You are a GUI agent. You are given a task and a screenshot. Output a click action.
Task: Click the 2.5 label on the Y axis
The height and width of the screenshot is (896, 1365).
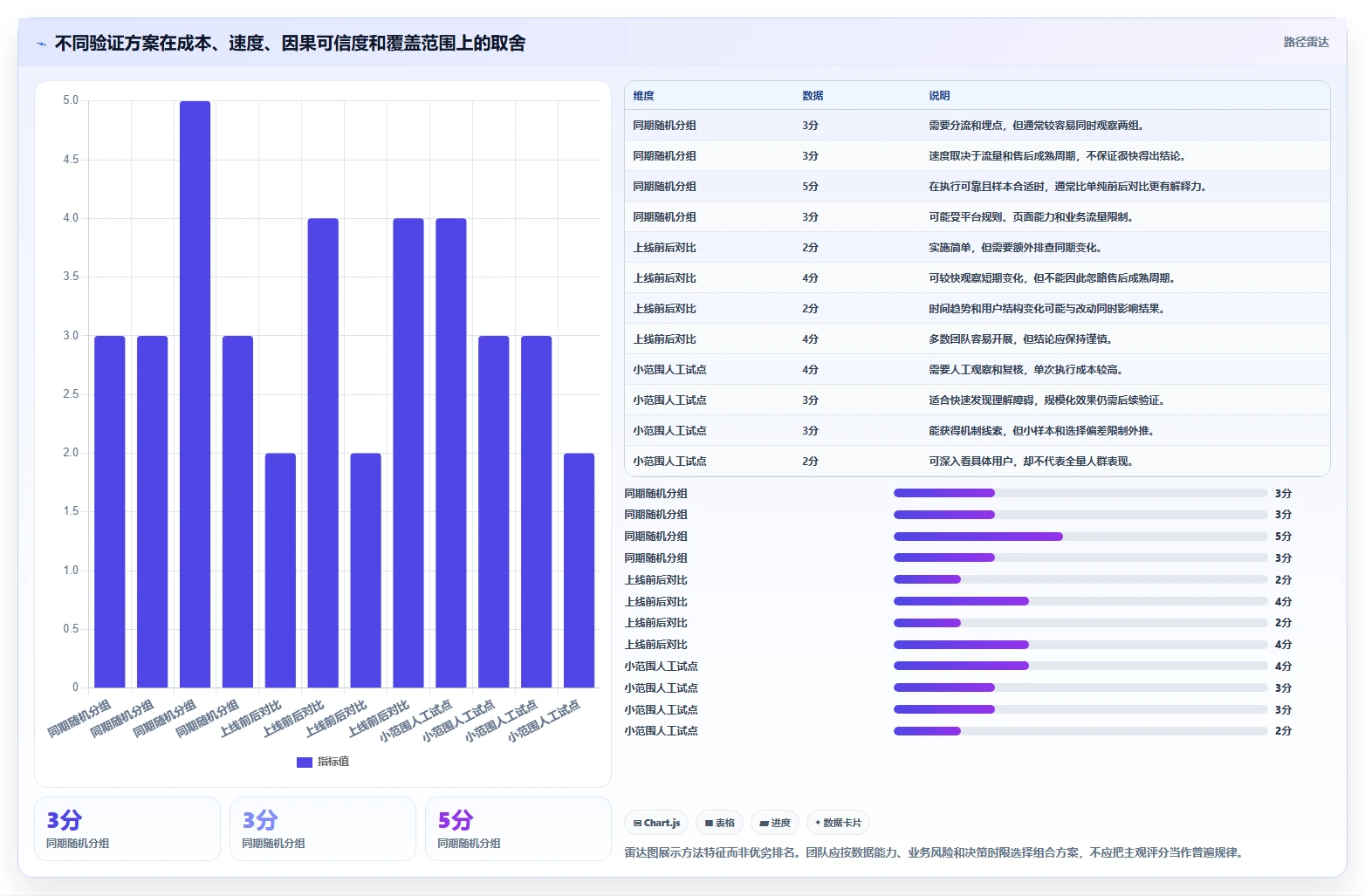pyautogui.click(x=71, y=394)
